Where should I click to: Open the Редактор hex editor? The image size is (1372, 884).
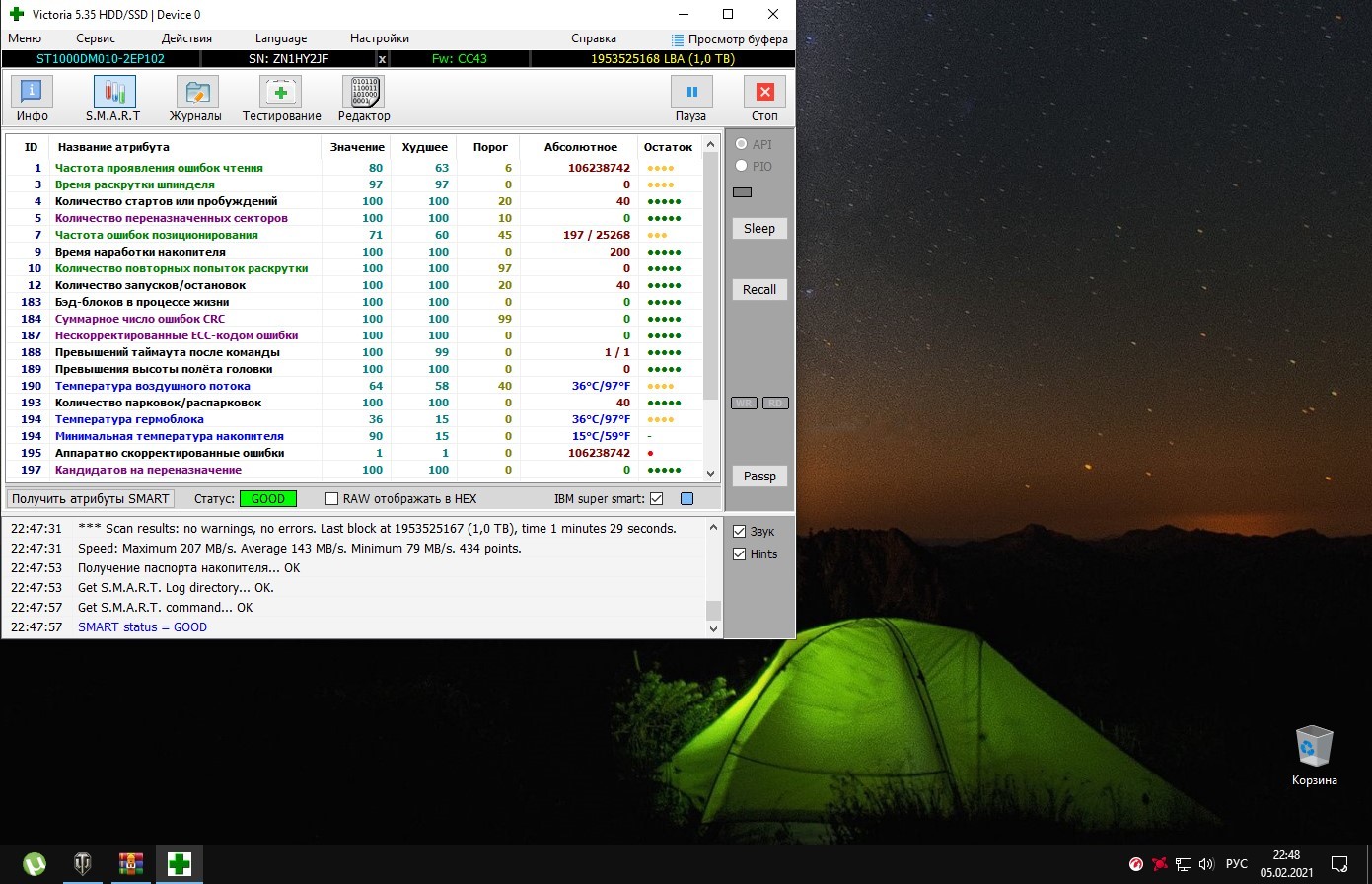pos(364,99)
